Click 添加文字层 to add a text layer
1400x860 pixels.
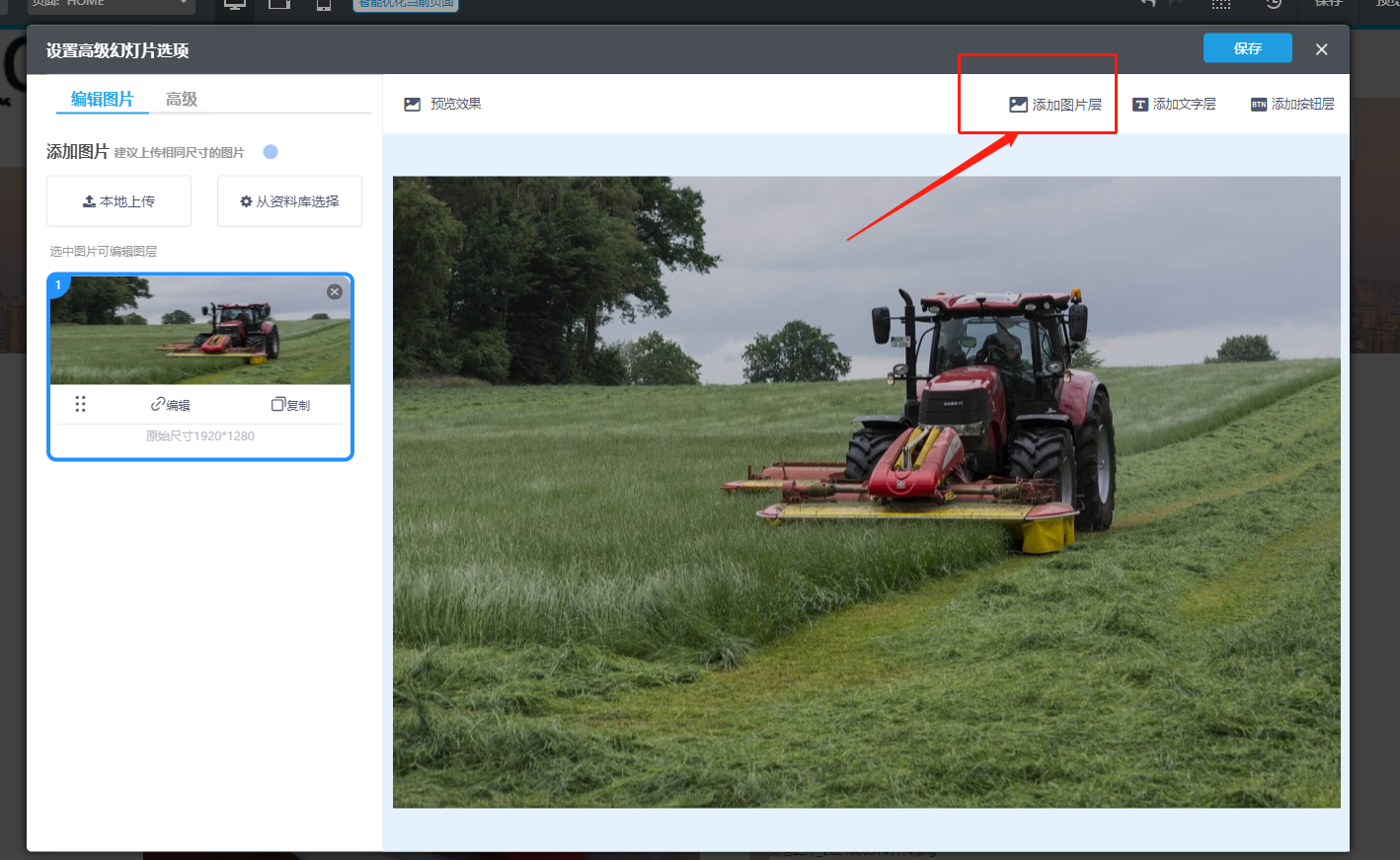1174,105
